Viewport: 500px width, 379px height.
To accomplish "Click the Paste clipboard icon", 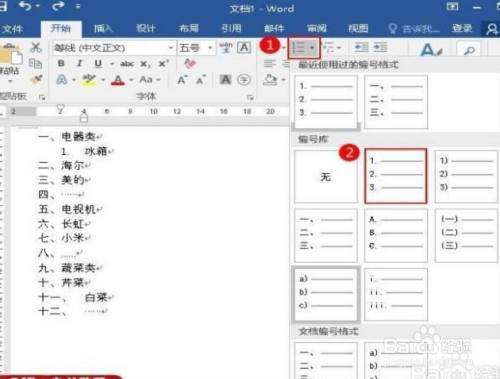I will (x=11, y=55).
